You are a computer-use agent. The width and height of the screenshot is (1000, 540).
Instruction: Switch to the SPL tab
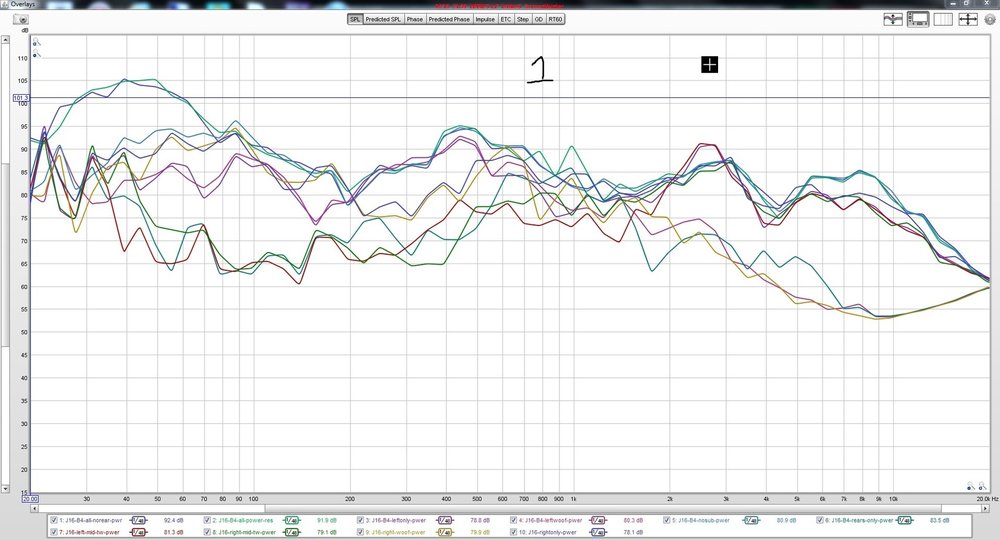[355, 19]
